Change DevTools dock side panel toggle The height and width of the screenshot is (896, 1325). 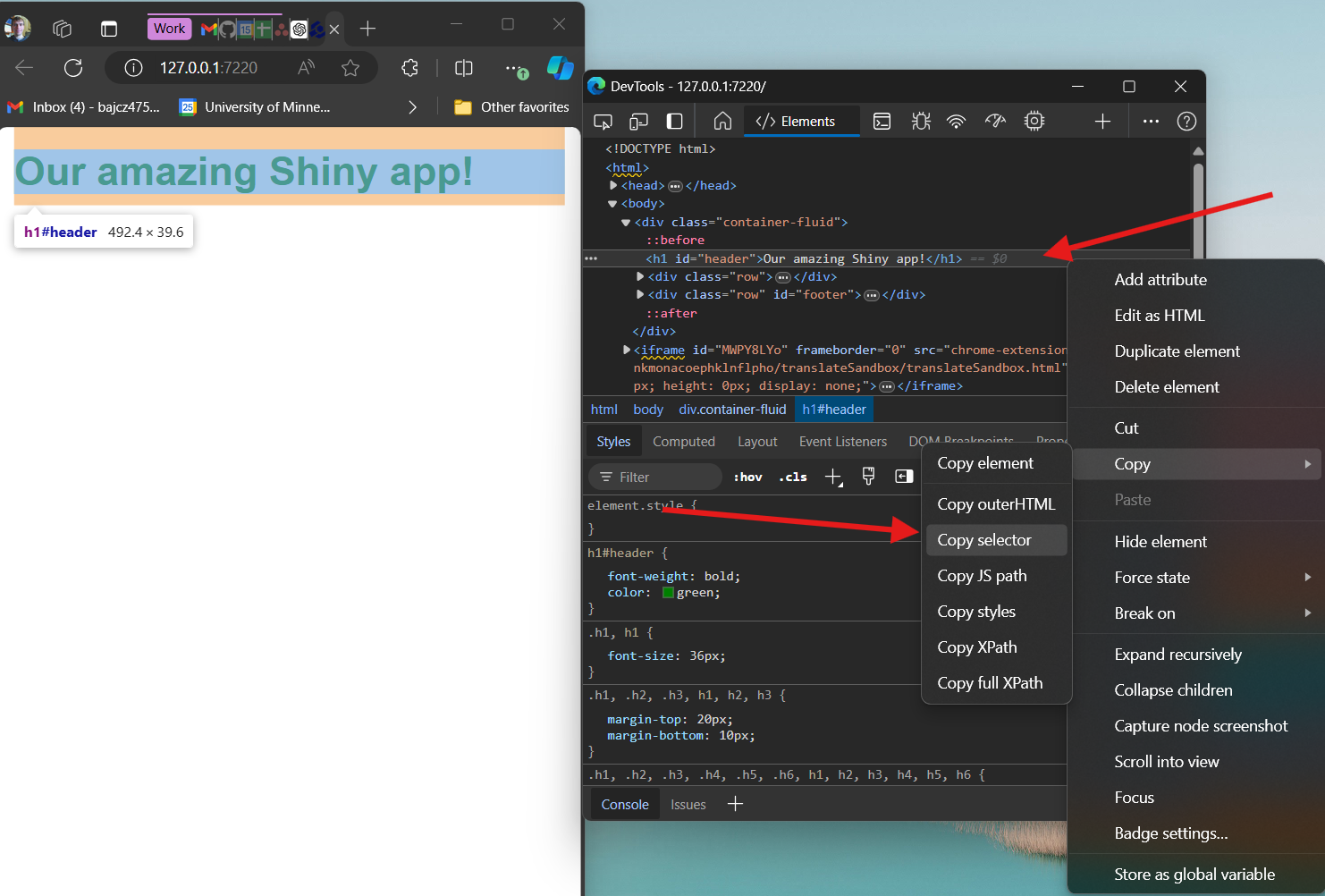[x=674, y=121]
